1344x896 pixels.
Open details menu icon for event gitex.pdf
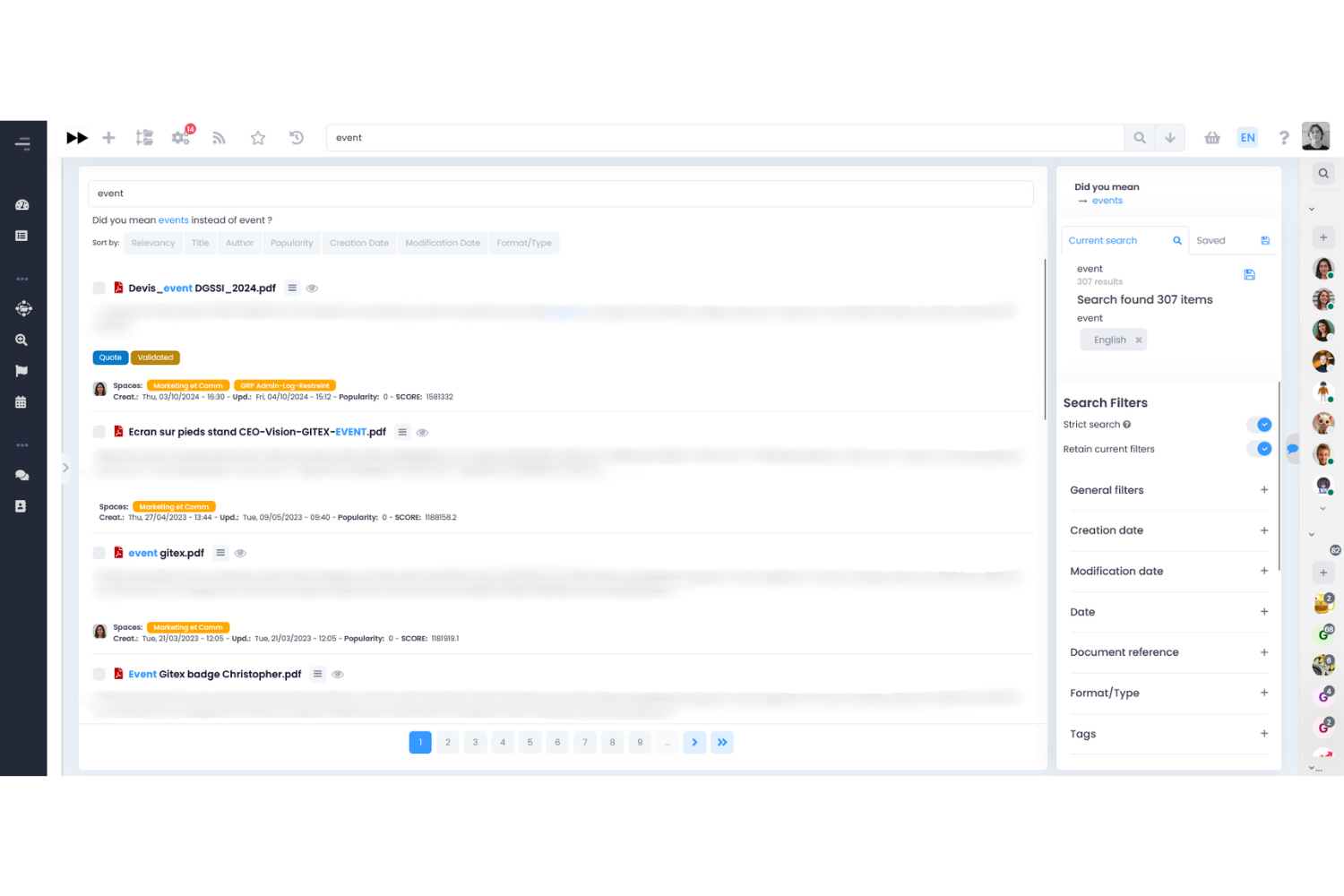tap(220, 553)
